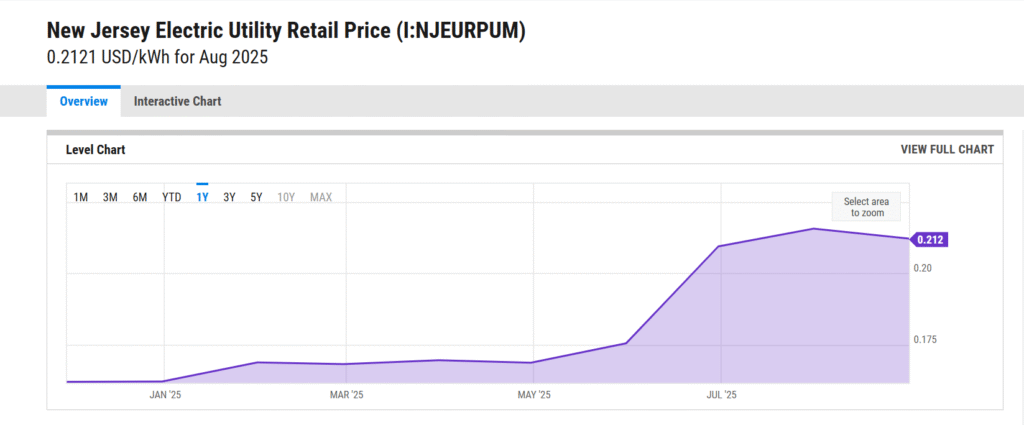Show the 3Y time range
The height and width of the screenshot is (425, 1024).
tap(229, 197)
